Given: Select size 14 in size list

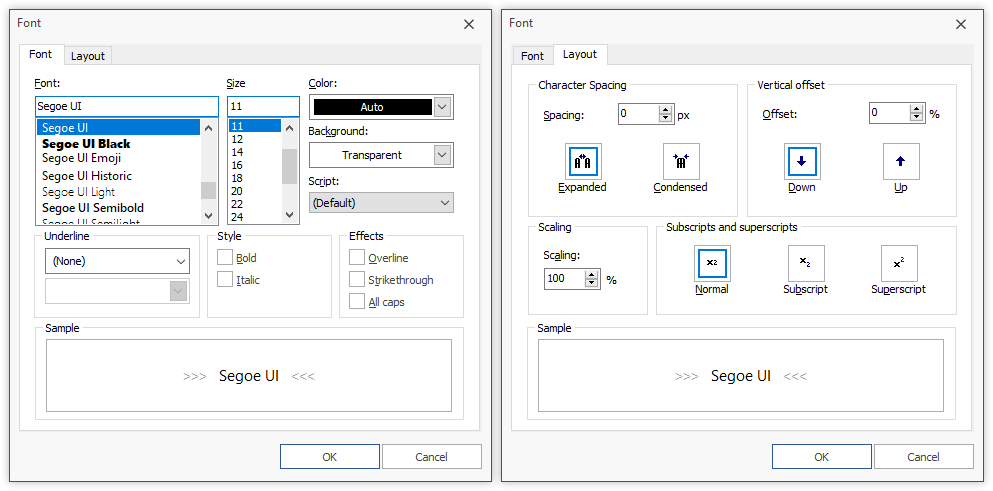Looking at the screenshot, I should pyautogui.click(x=255, y=152).
